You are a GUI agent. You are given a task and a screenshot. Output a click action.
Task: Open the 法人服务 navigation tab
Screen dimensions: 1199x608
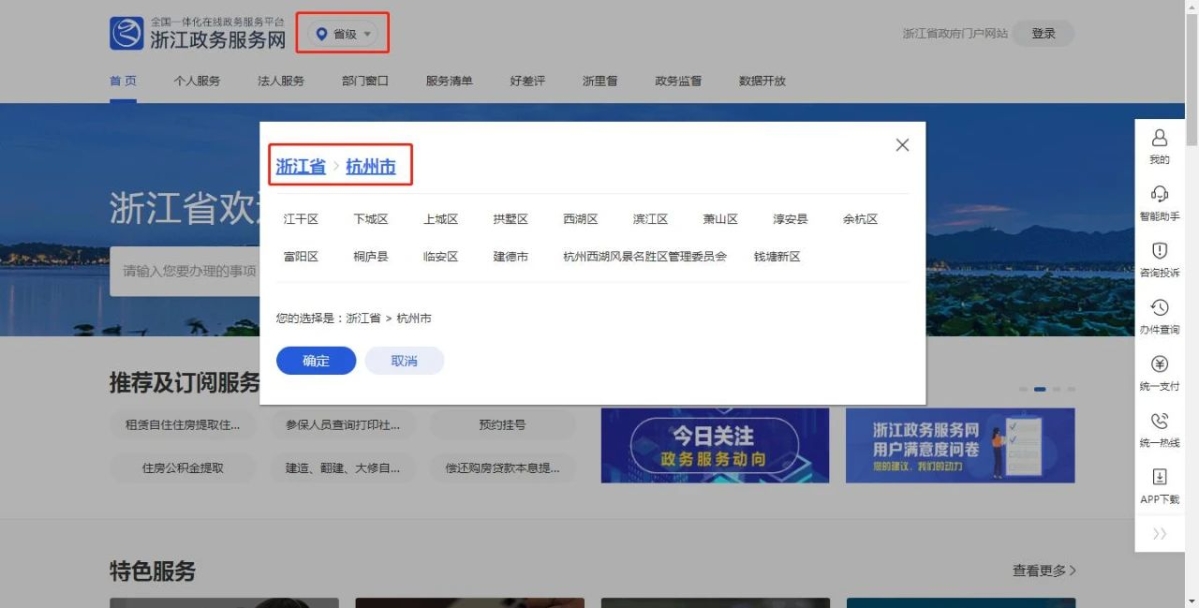281,81
